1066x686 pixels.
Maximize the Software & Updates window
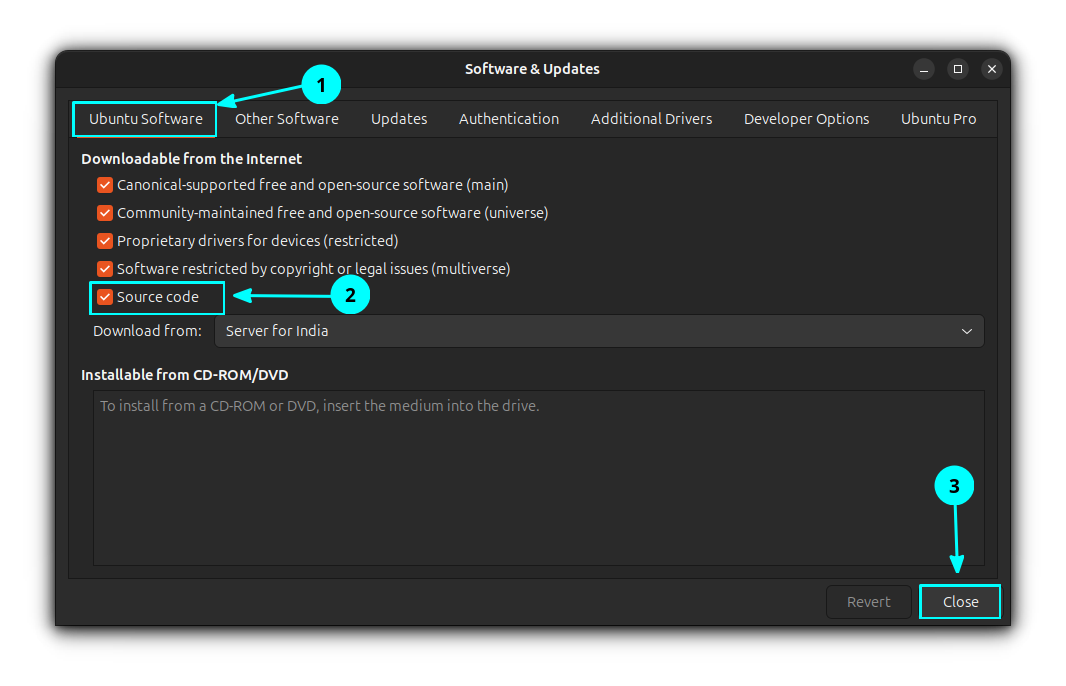(x=957, y=69)
